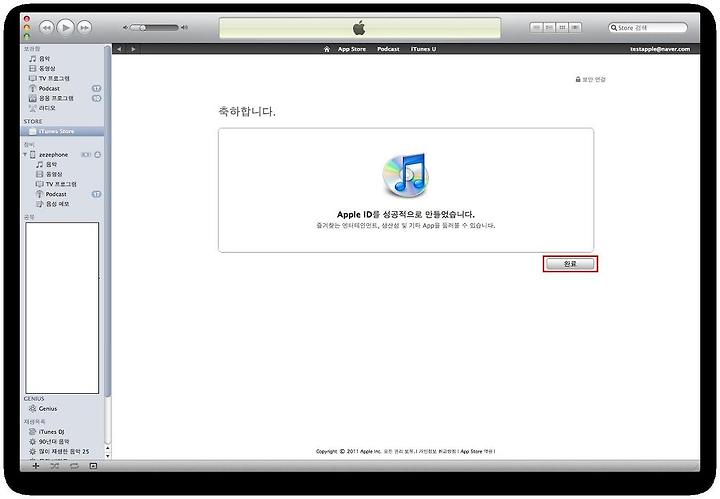
Task: Play music with the play button
Action: [x=66, y=28]
